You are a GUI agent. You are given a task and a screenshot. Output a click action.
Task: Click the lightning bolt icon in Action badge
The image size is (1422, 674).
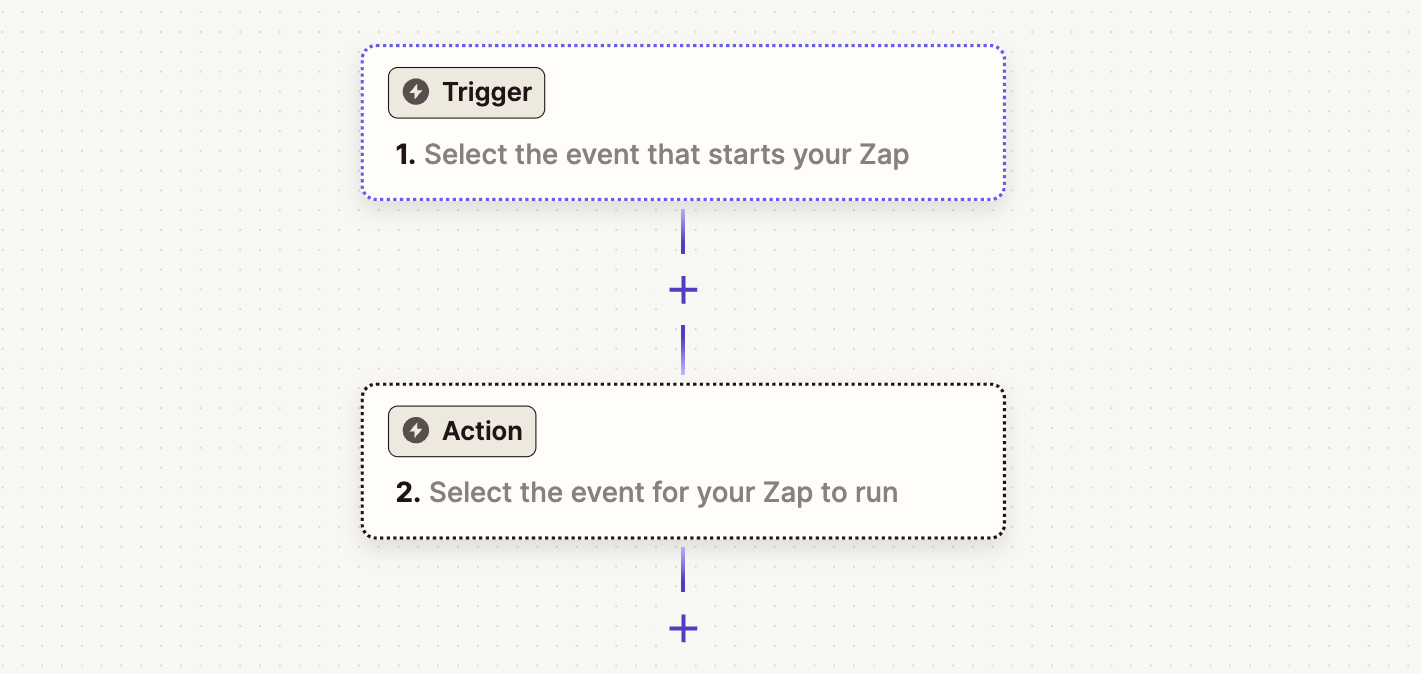click(415, 431)
